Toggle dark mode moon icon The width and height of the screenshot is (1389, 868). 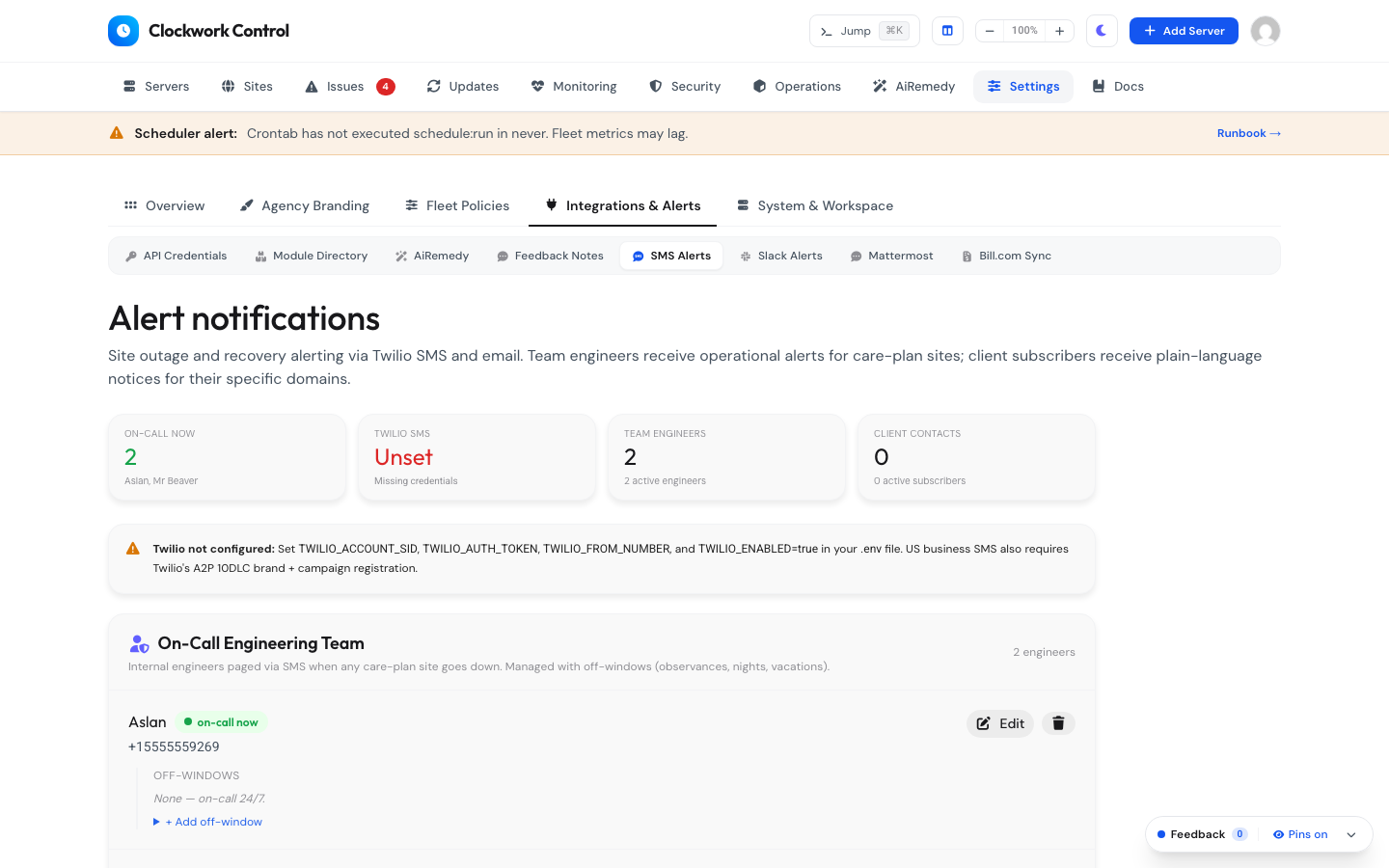click(x=1102, y=31)
